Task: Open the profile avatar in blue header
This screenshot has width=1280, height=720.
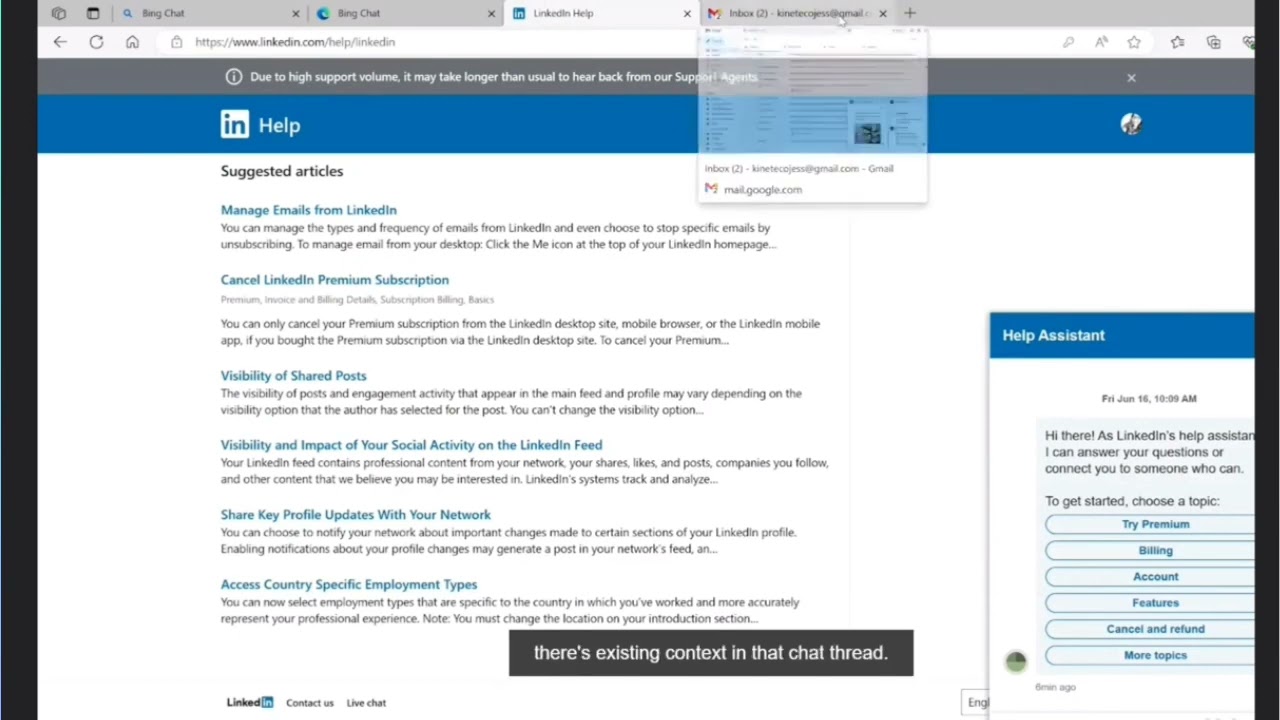Action: (x=1131, y=124)
